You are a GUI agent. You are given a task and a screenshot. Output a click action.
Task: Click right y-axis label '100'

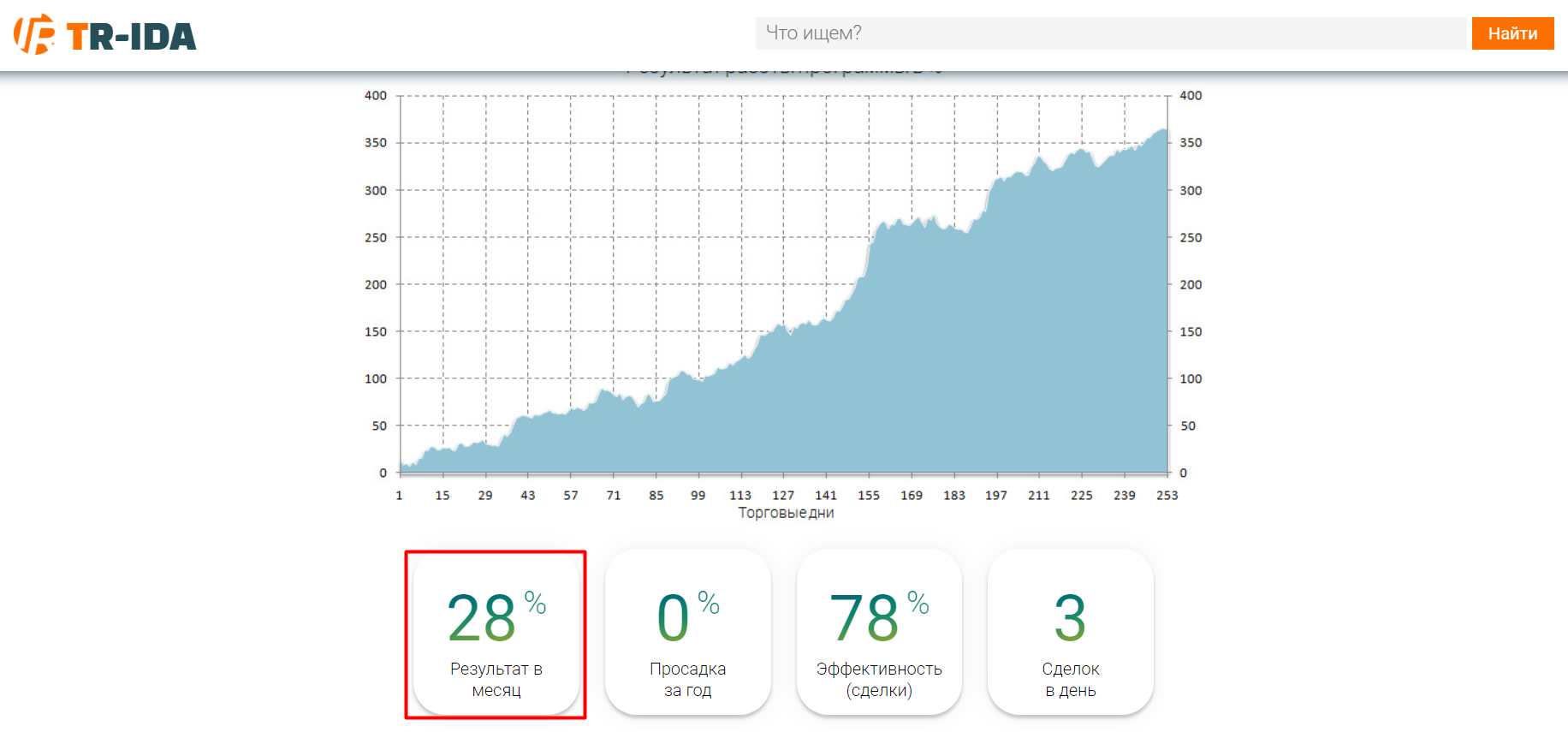pyautogui.click(x=1191, y=378)
